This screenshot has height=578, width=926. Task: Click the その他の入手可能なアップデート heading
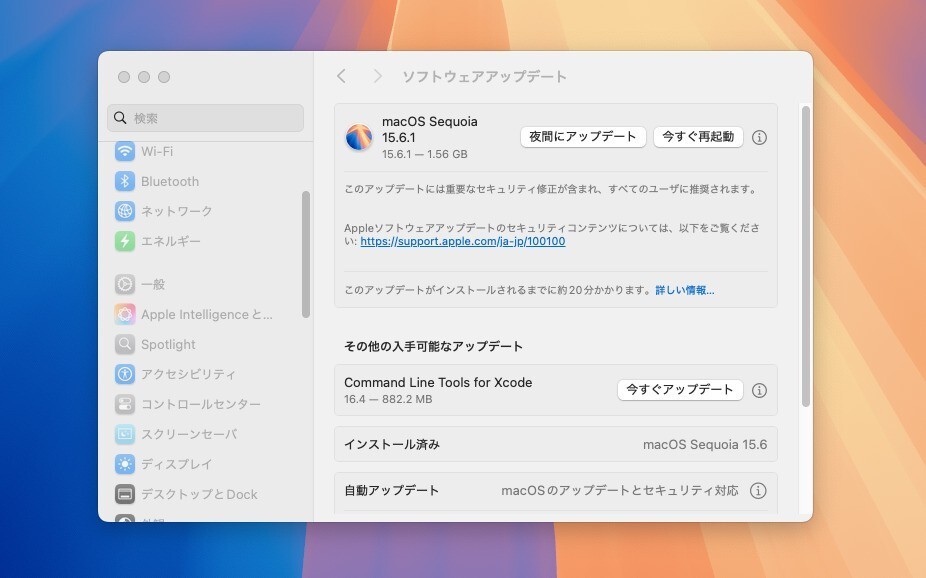(x=433, y=346)
